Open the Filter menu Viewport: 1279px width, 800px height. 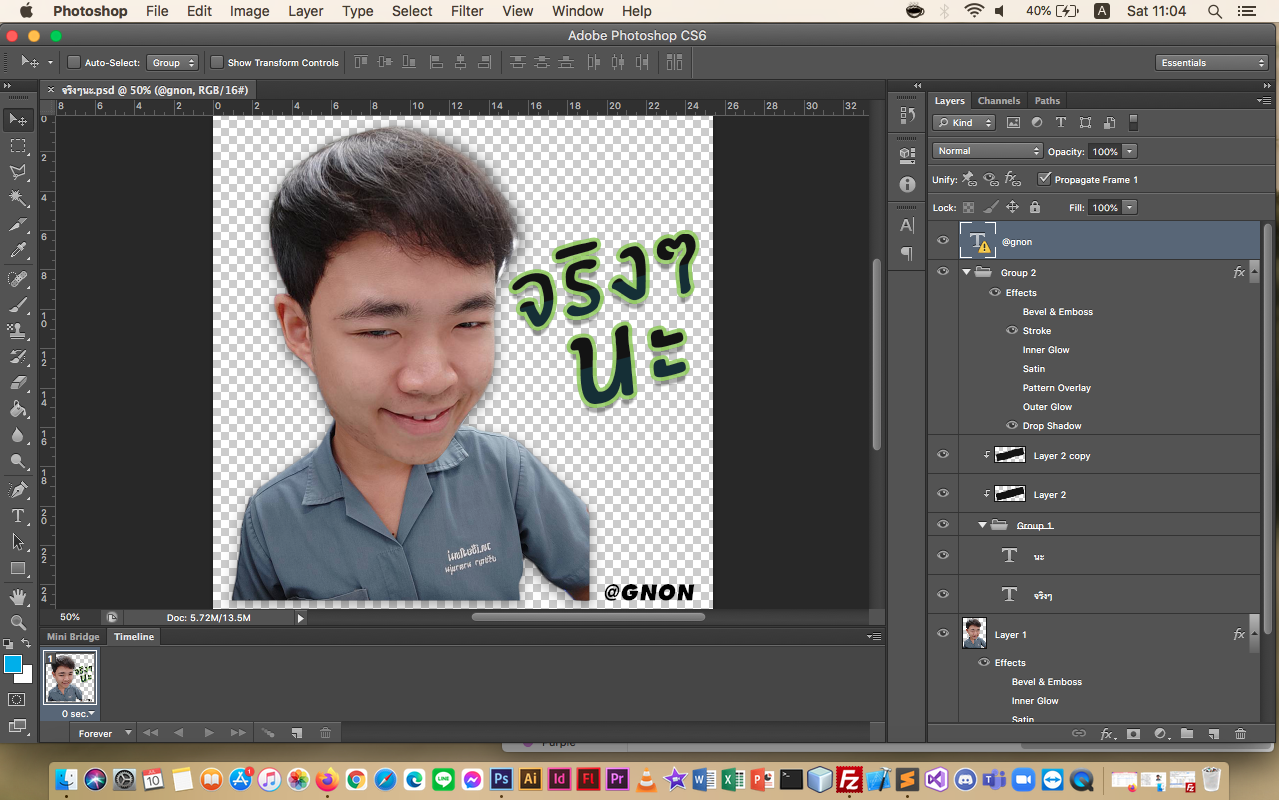(x=467, y=11)
